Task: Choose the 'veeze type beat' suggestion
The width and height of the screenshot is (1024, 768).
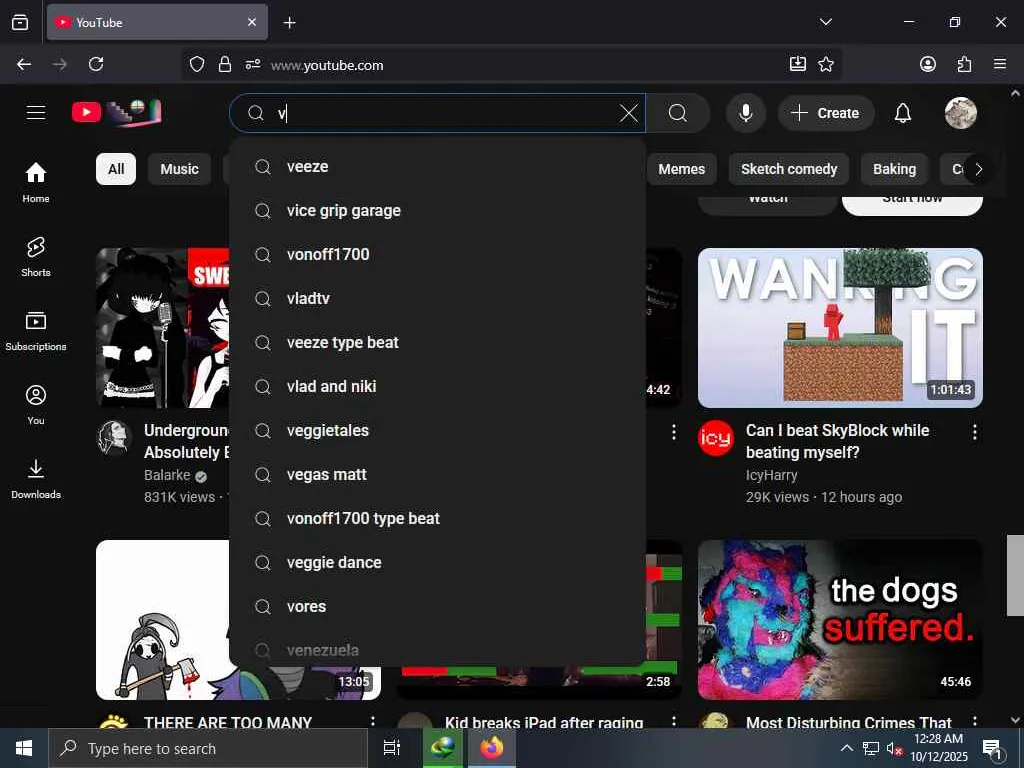Action: point(438,342)
